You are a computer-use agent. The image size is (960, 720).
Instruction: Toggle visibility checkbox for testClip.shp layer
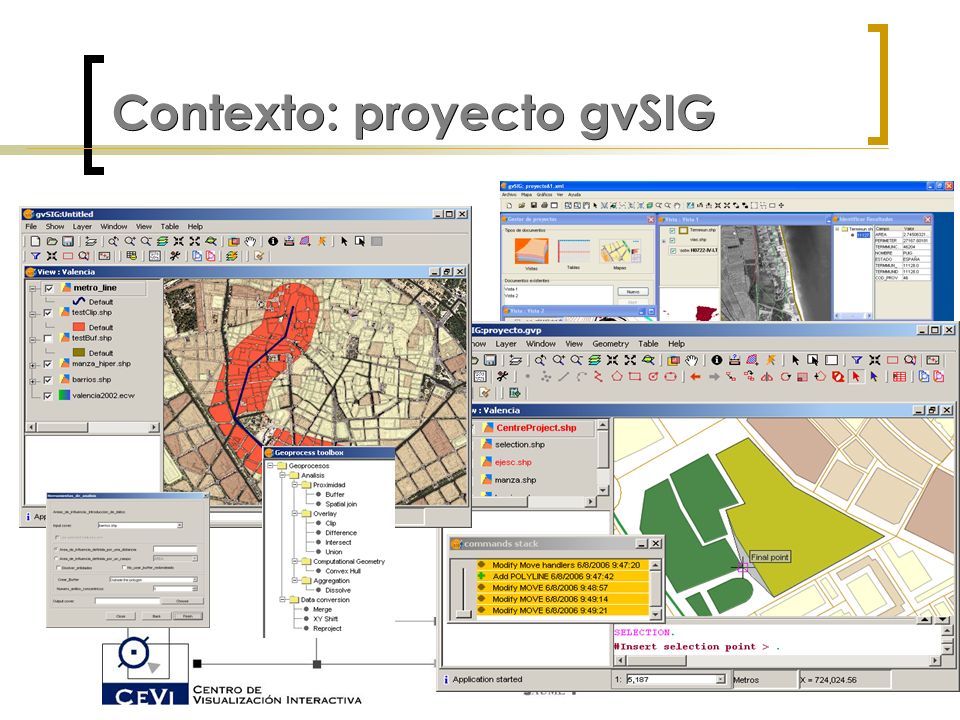pyautogui.click(x=48, y=313)
